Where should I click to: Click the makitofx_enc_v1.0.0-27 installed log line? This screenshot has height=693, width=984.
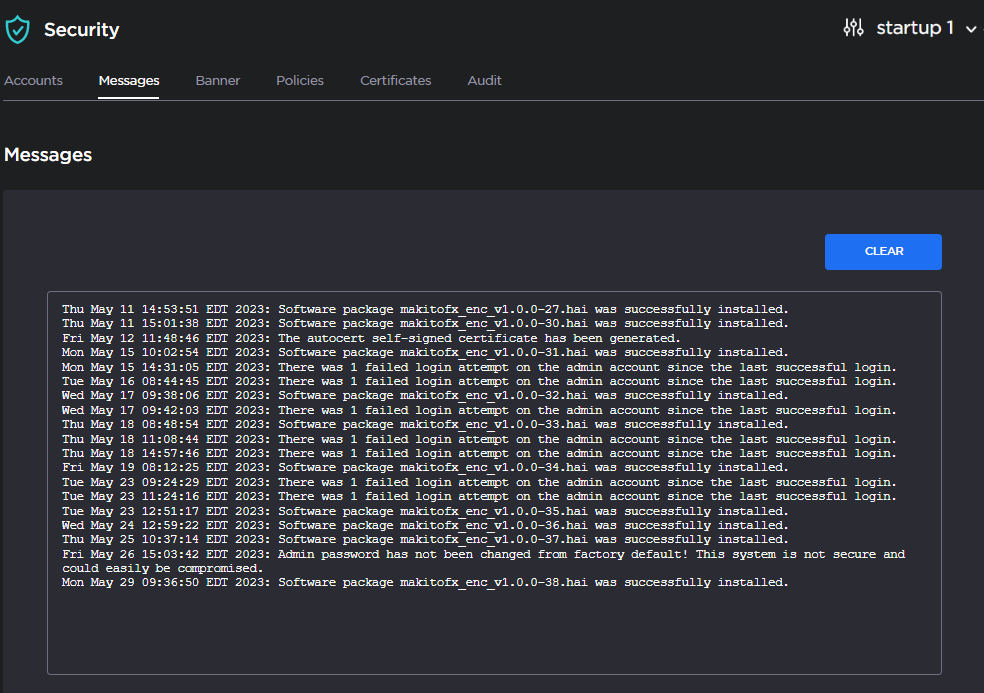coord(425,309)
